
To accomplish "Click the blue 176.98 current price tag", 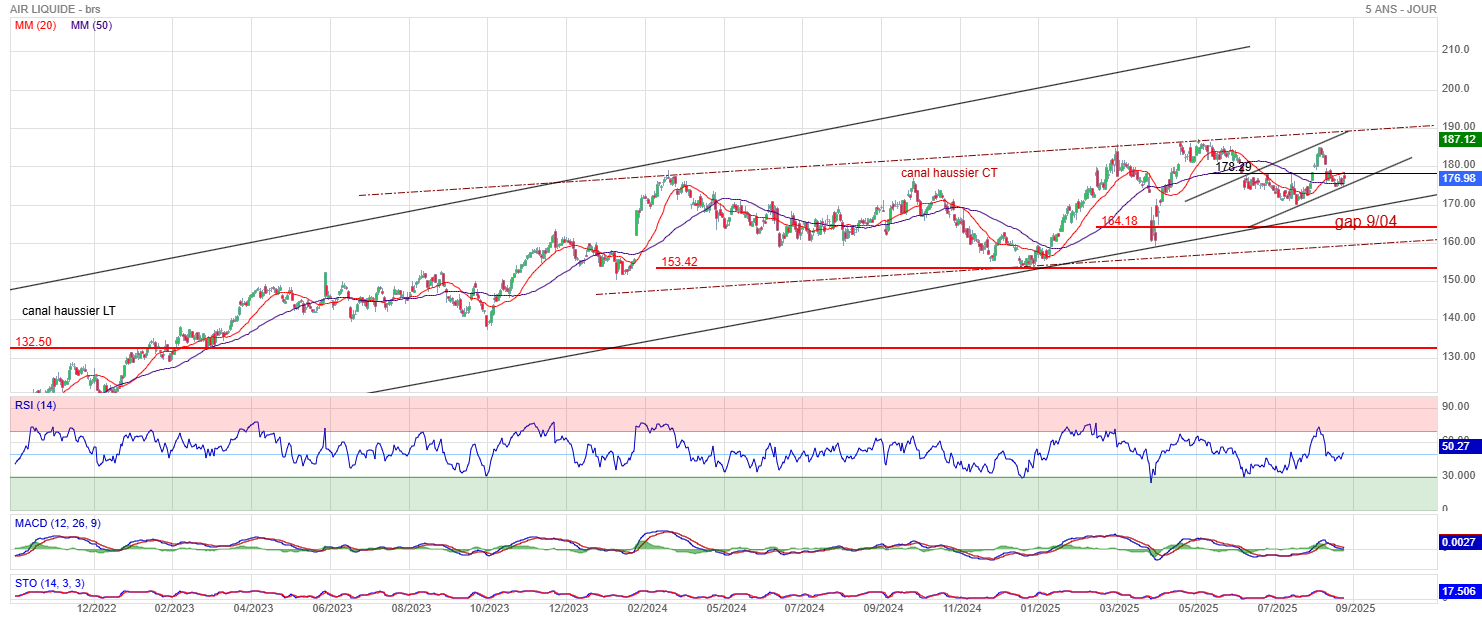I will (x=1457, y=178).
